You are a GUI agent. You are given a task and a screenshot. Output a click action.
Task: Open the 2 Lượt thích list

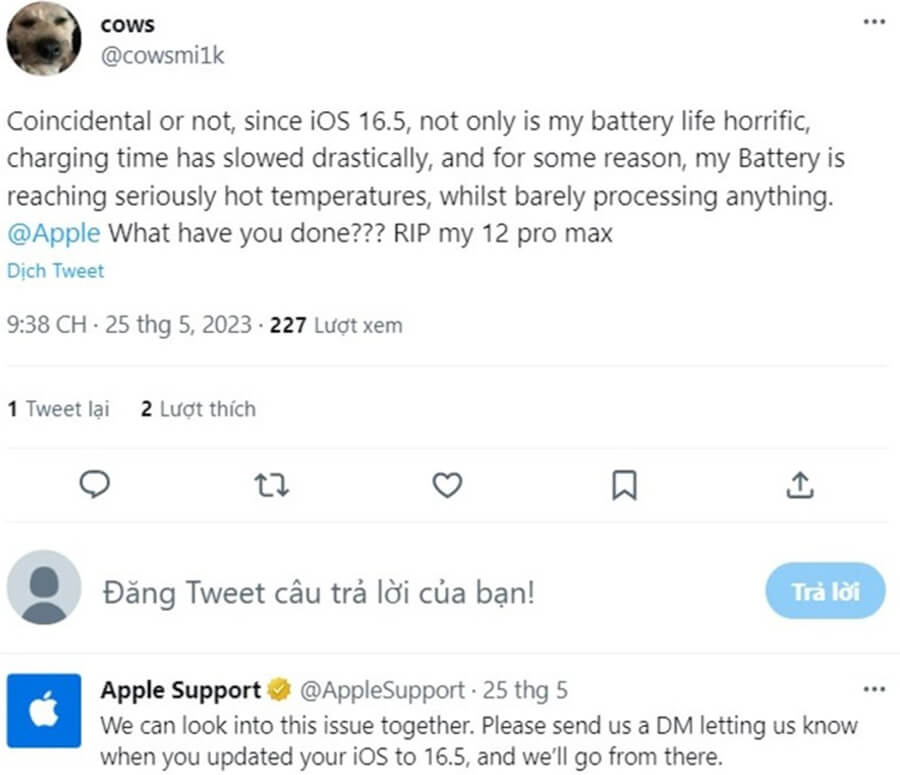tap(196, 409)
